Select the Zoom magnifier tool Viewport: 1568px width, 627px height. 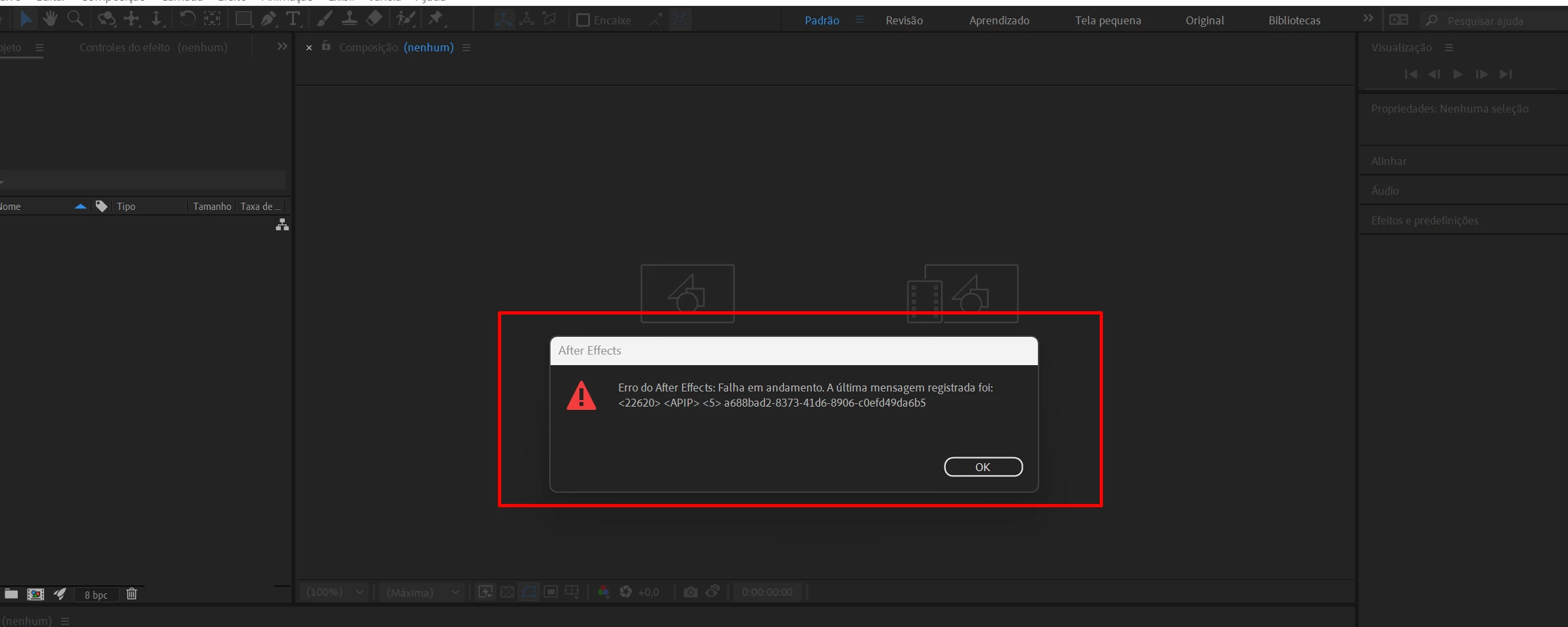pyautogui.click(x=75, y=19)
